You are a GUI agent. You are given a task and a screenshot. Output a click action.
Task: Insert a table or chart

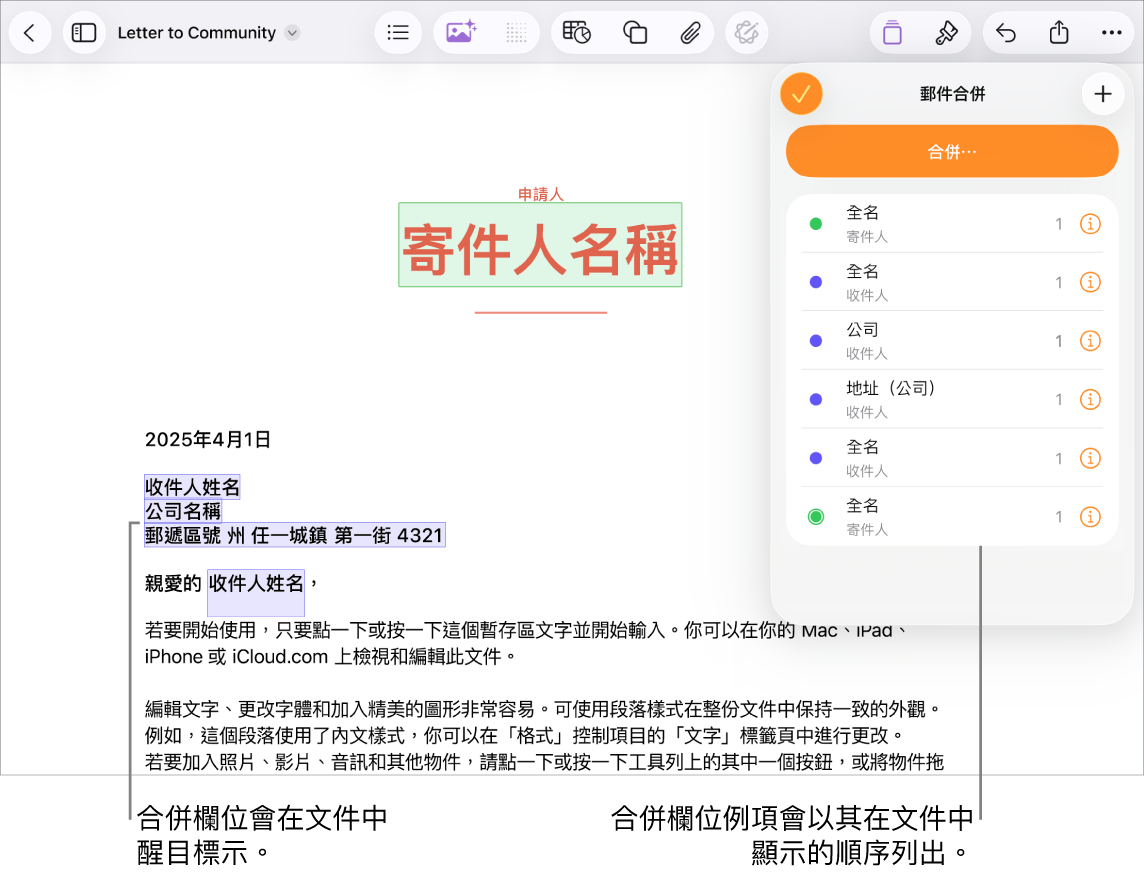coord(578,32)
